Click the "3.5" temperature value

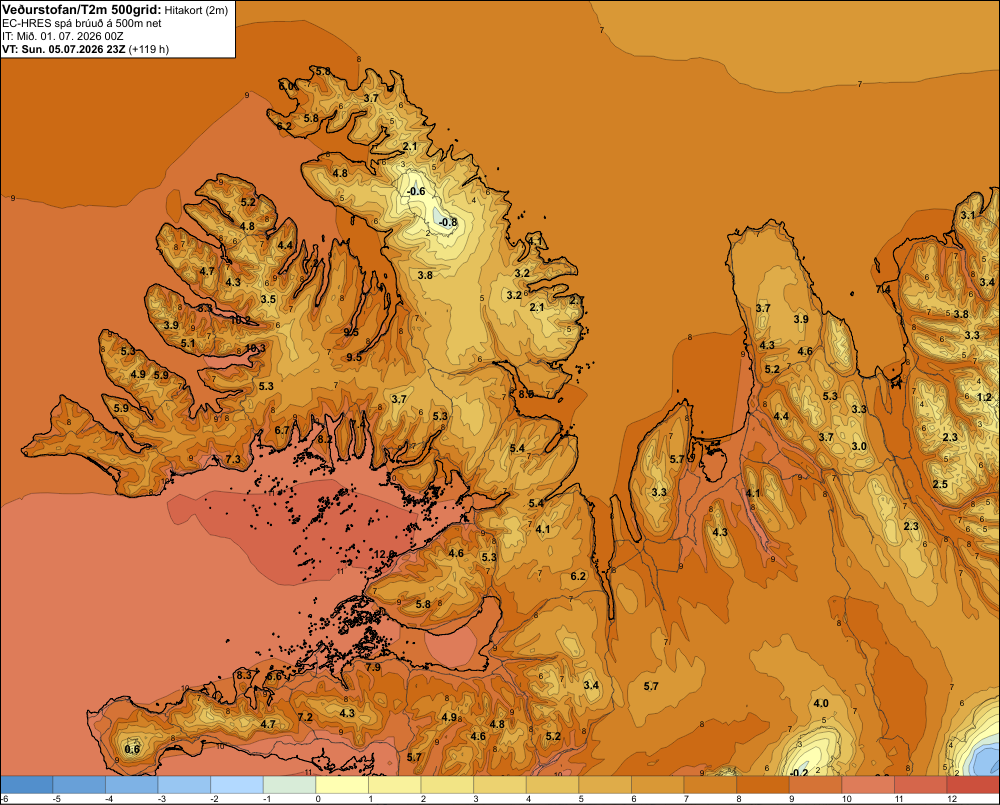[x=268, y=299]
